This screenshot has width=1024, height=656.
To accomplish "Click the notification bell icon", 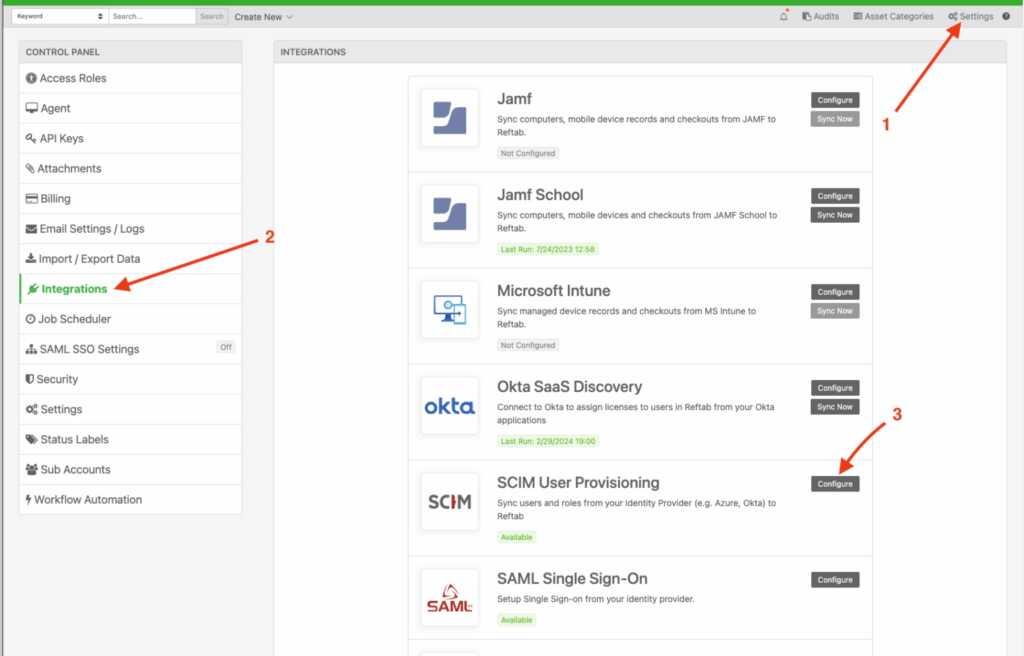I will (x=784, y=16).
